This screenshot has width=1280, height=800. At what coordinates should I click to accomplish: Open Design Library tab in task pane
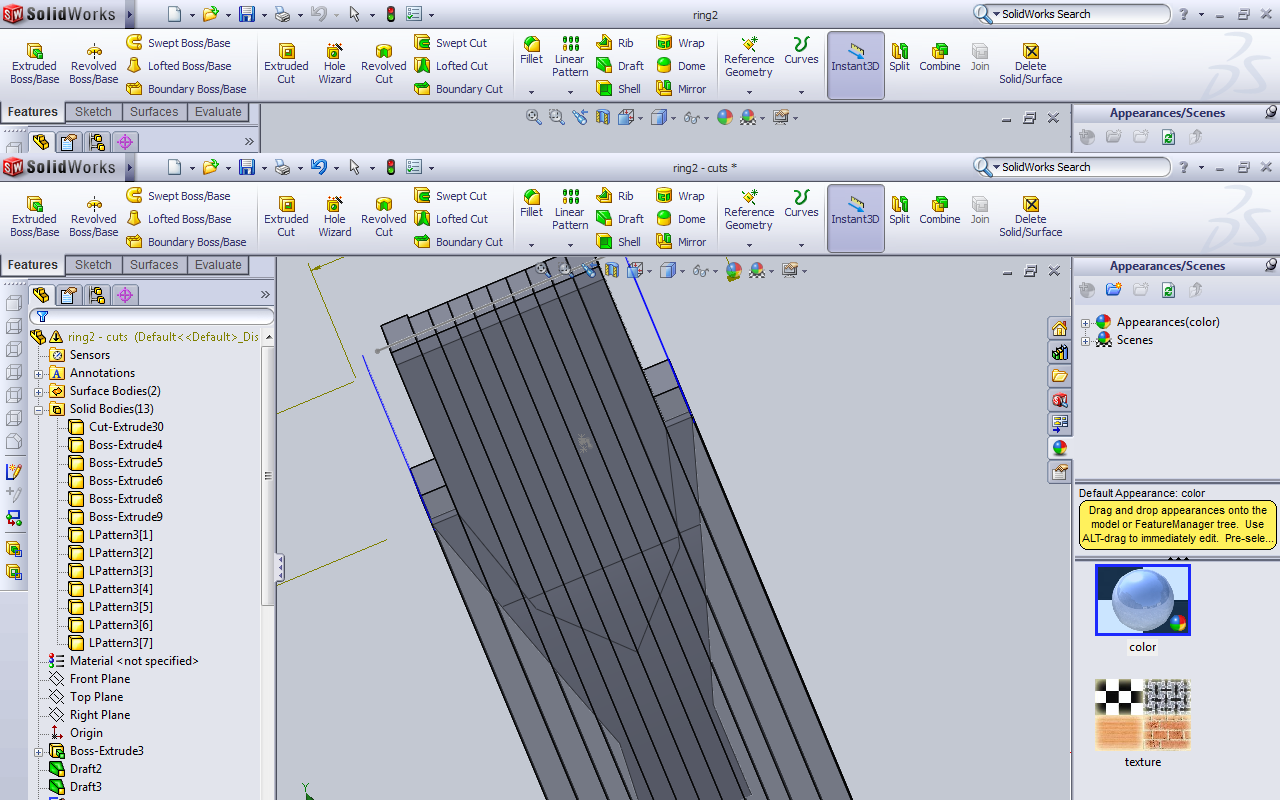(1060, 352)
